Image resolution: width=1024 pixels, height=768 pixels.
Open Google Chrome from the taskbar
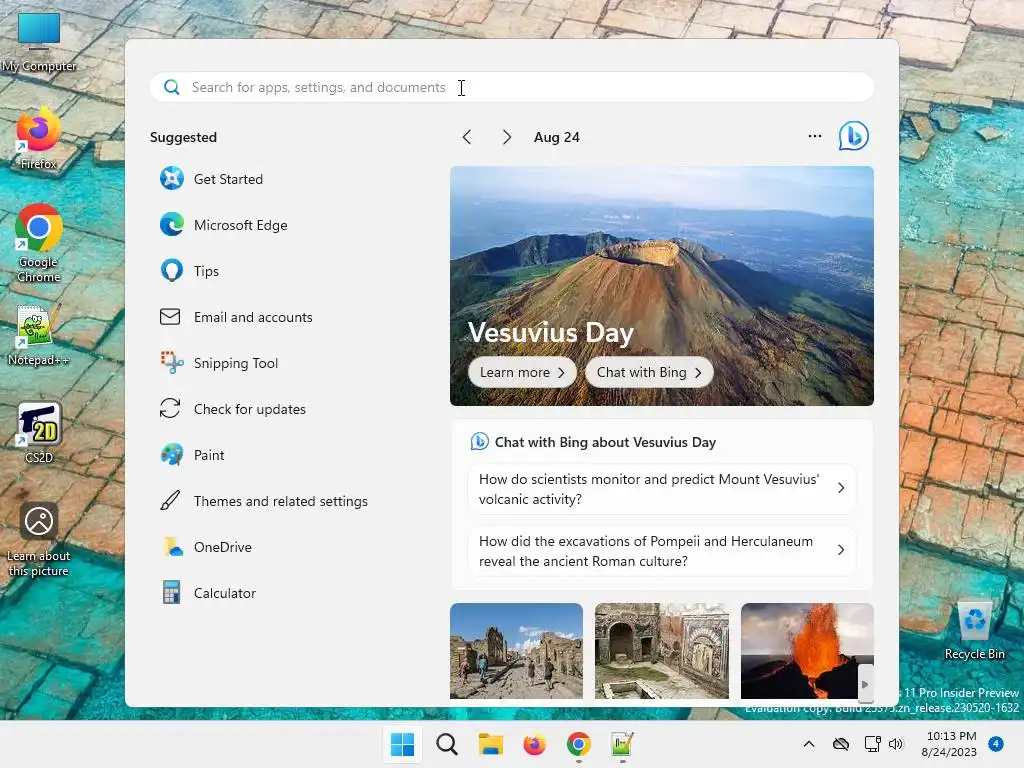(579, 744)
